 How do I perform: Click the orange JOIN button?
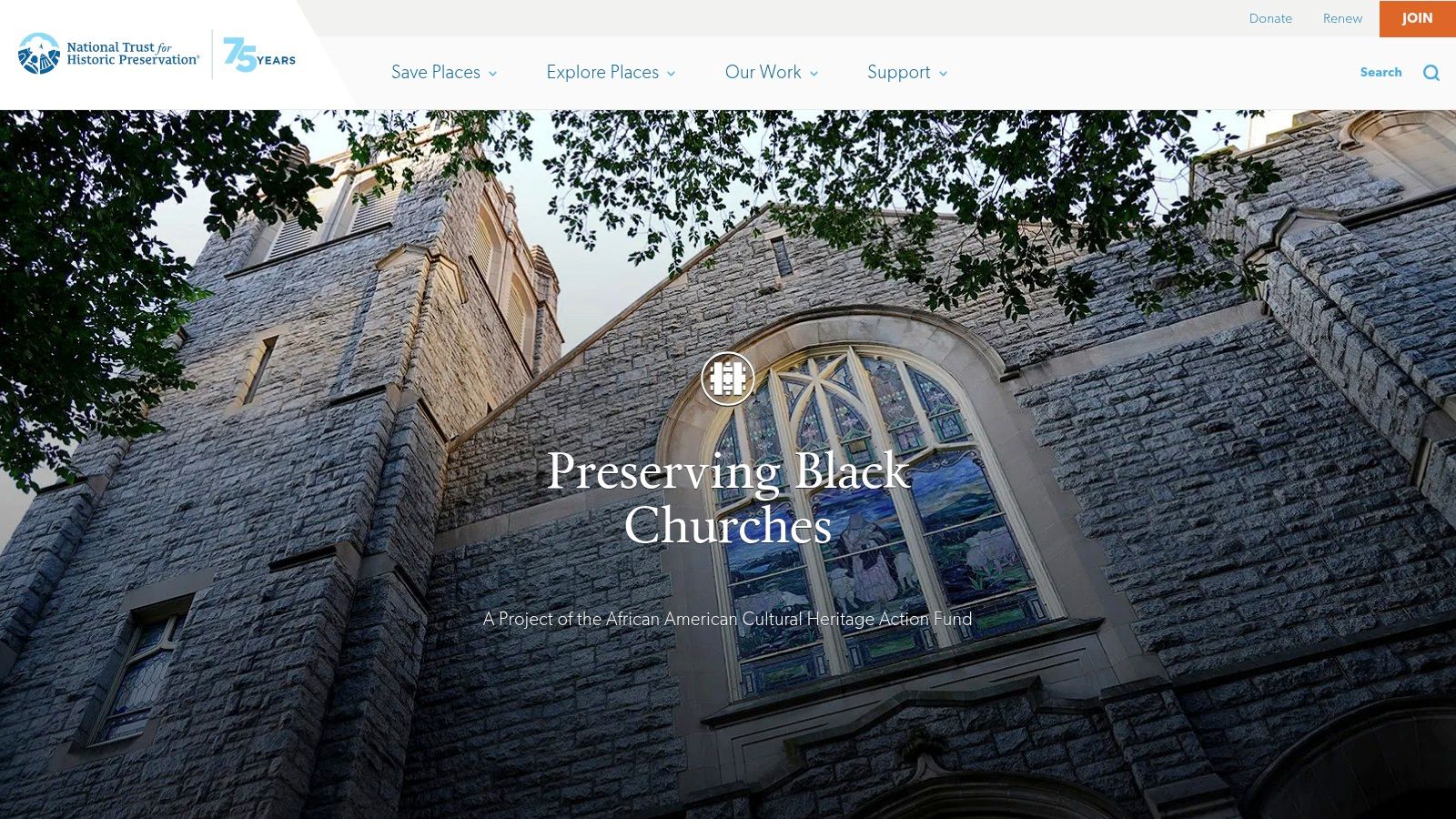(x=1416, y=18)
